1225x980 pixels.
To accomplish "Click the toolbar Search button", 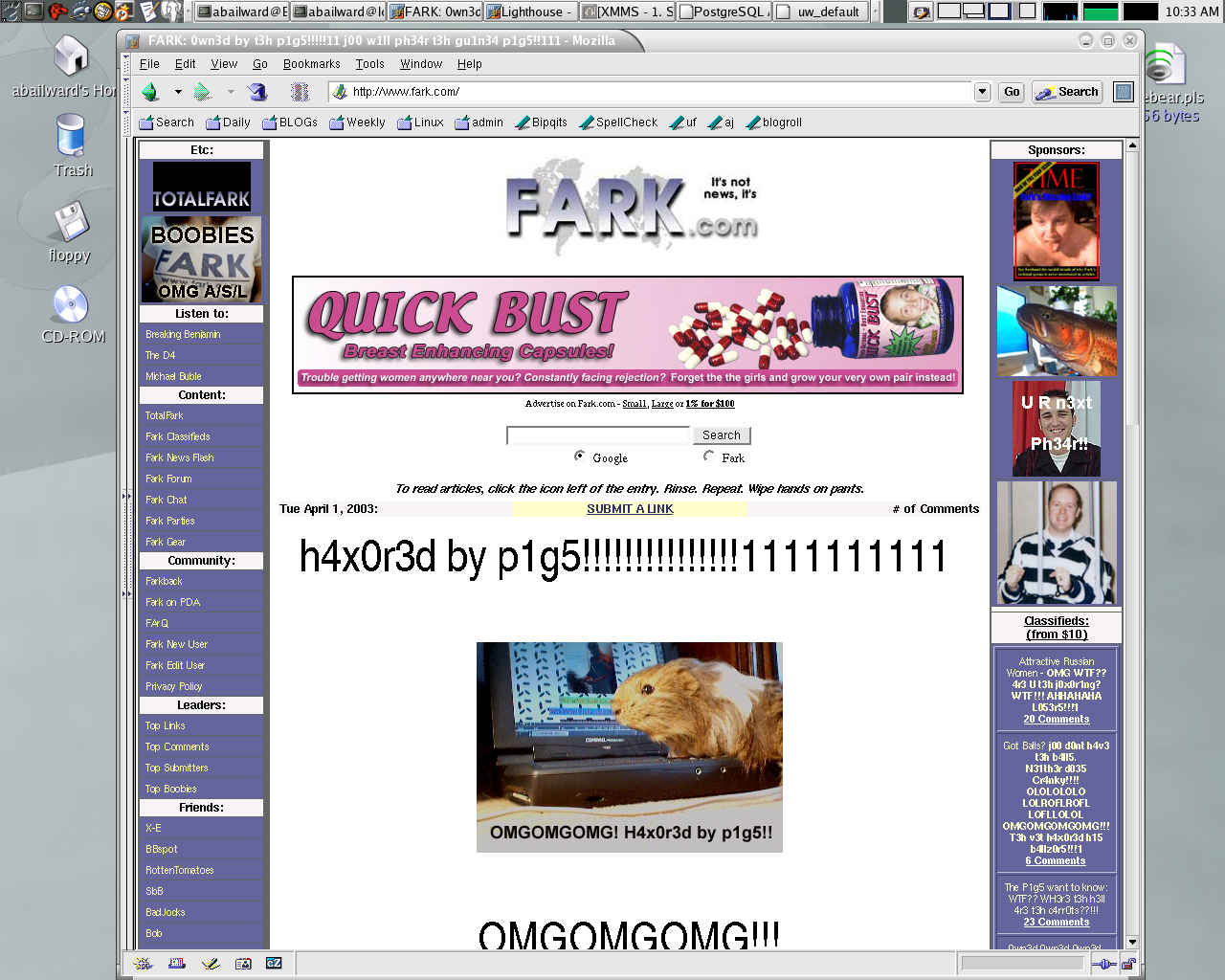I will [1067, 92].
